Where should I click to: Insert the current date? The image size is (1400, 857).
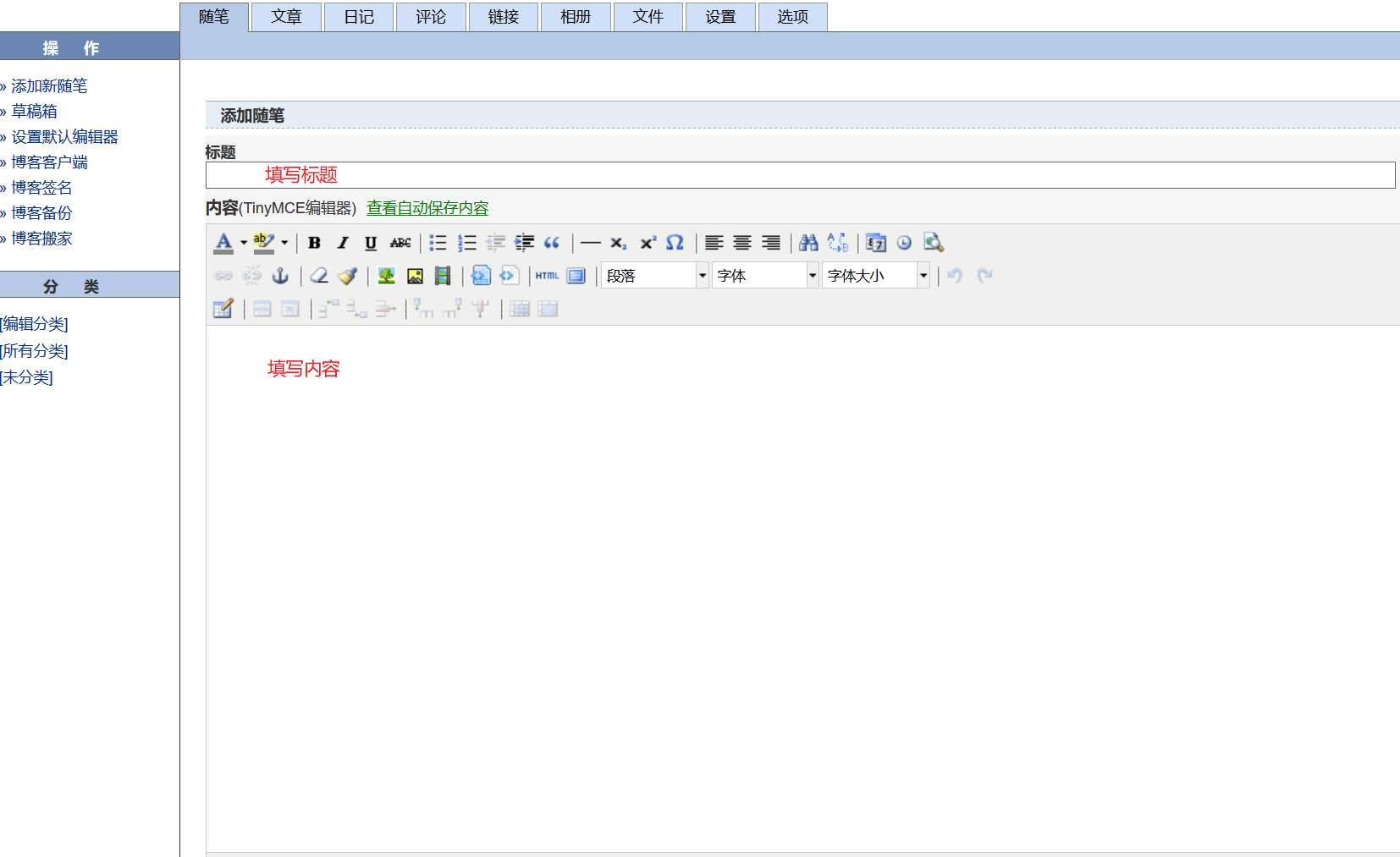point(876,243)
